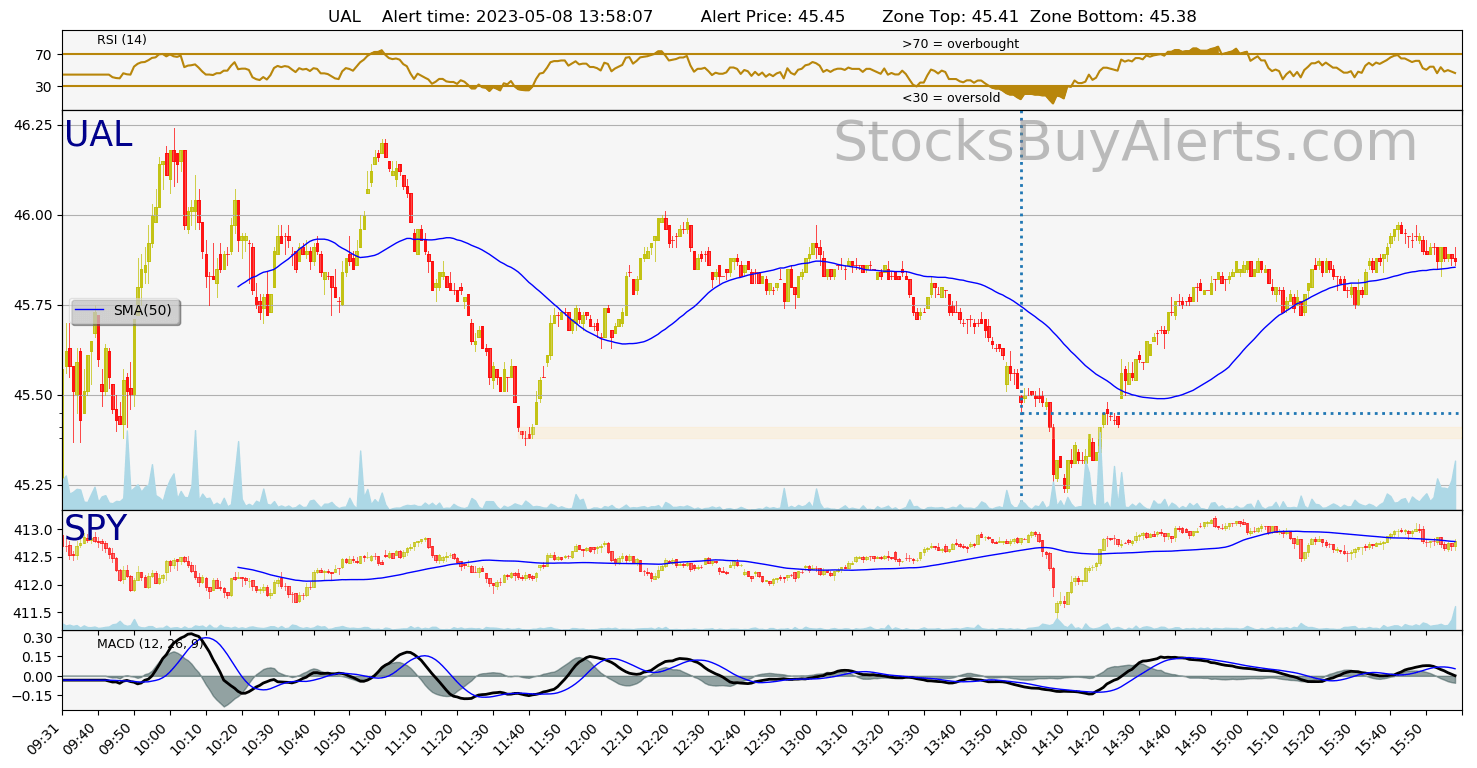Click the MACD (12, 26, 9) label
This screenshot has height=768, width=1477.
tap(151, 644)
